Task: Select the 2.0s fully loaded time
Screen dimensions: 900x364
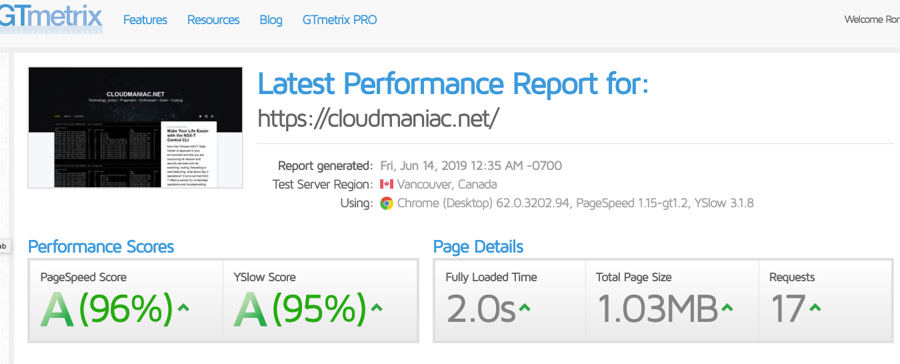Action: pos(480,309)
